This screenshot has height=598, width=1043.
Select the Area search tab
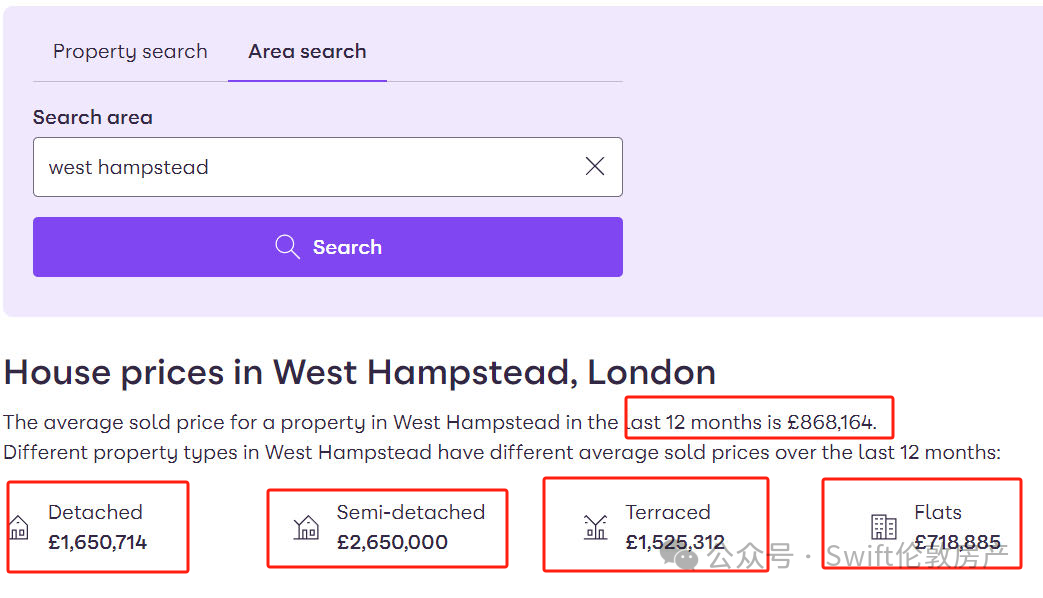(x=307, y=51)
